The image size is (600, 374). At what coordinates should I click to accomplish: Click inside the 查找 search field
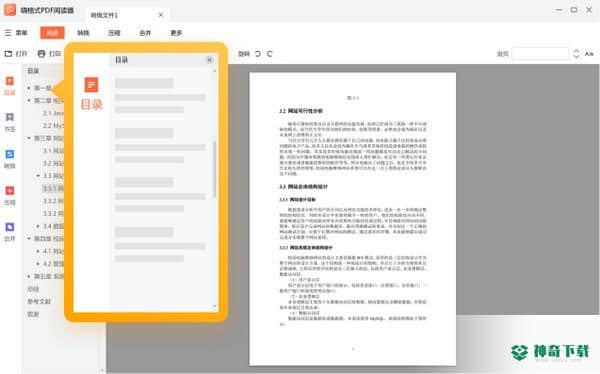[540, 54]
